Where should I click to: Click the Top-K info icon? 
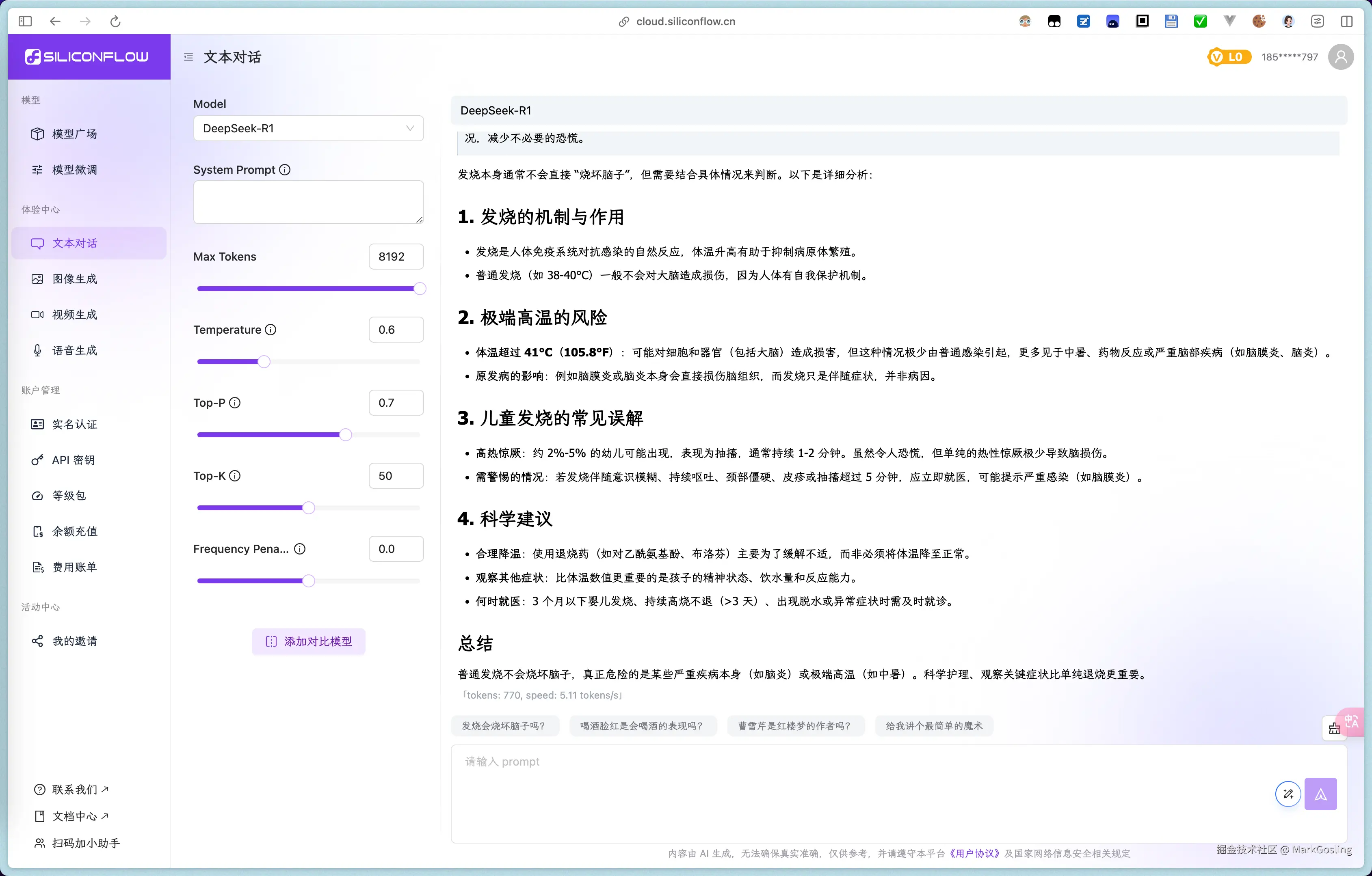click(x=235, y=476)
